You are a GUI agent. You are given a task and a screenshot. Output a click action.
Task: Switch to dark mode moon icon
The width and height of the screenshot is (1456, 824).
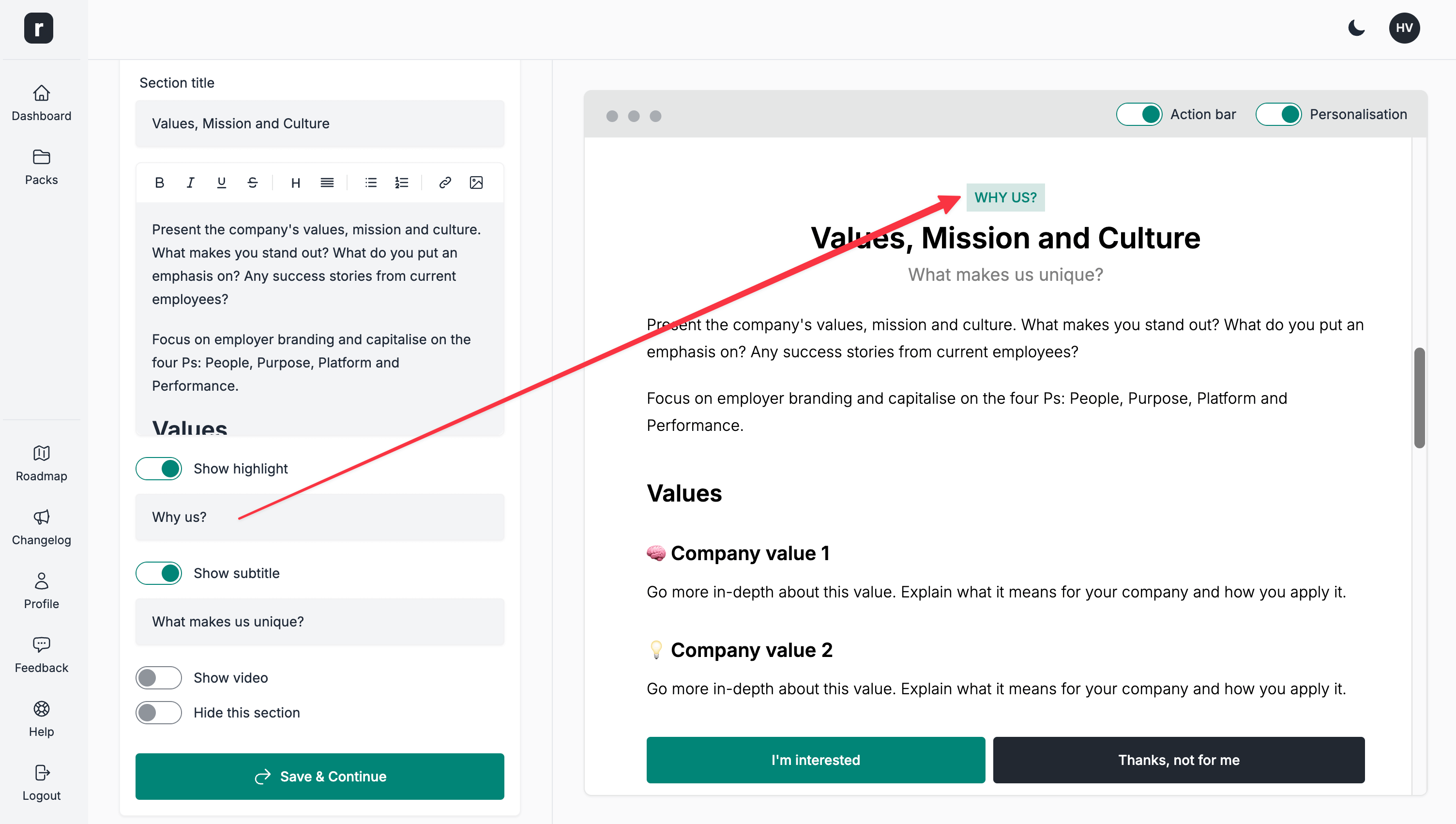(x=1356, y=28)
